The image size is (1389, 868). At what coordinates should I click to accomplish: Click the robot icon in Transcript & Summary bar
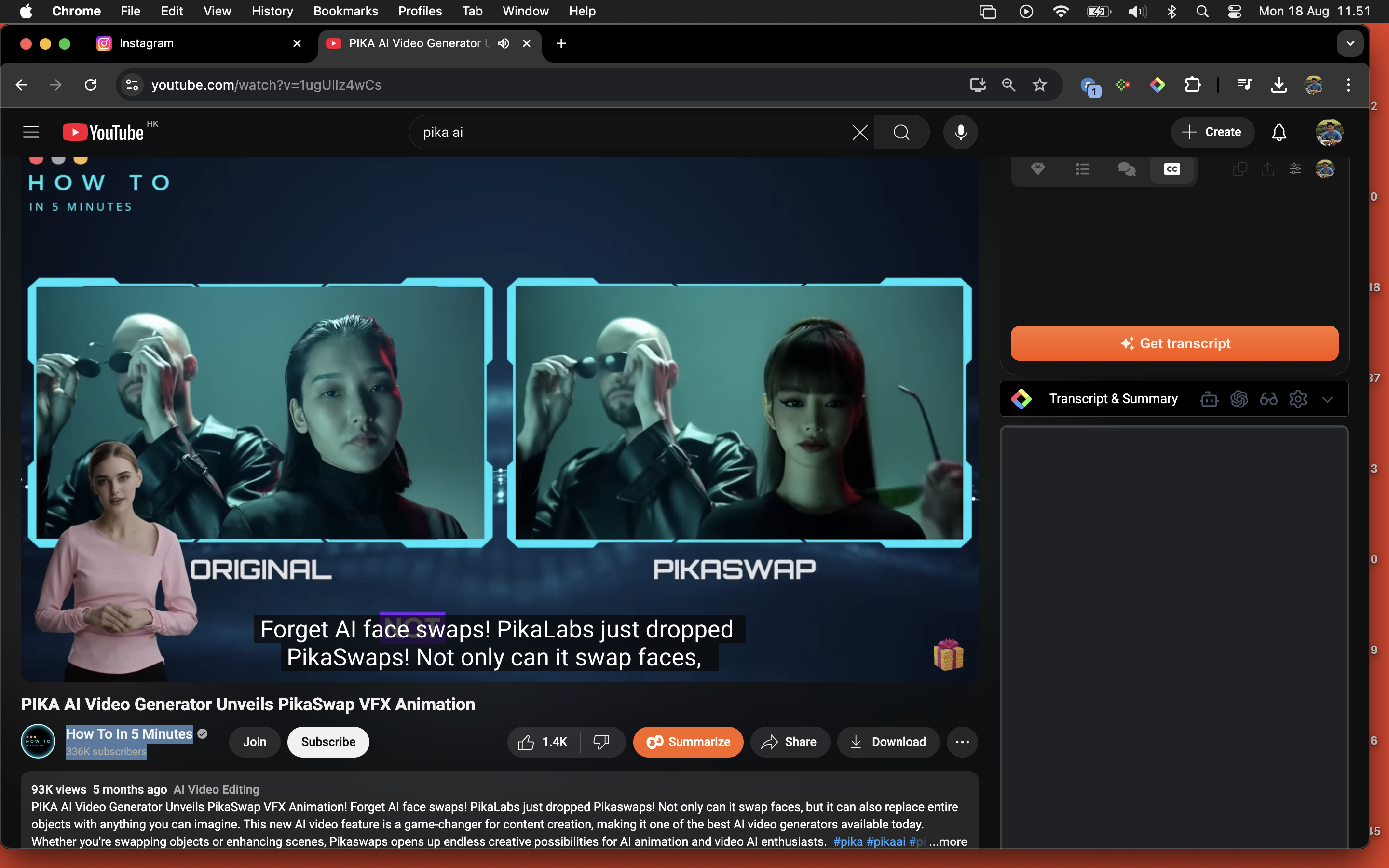point(1209,399)
